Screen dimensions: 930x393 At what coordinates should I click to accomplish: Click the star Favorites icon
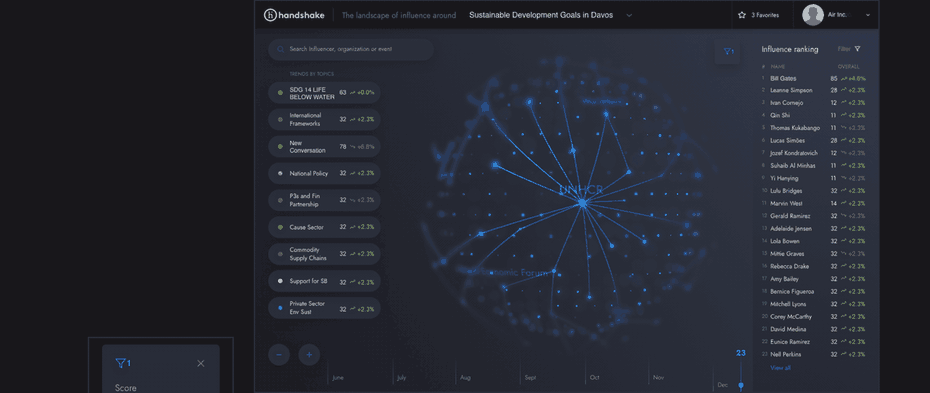[741, 15]
